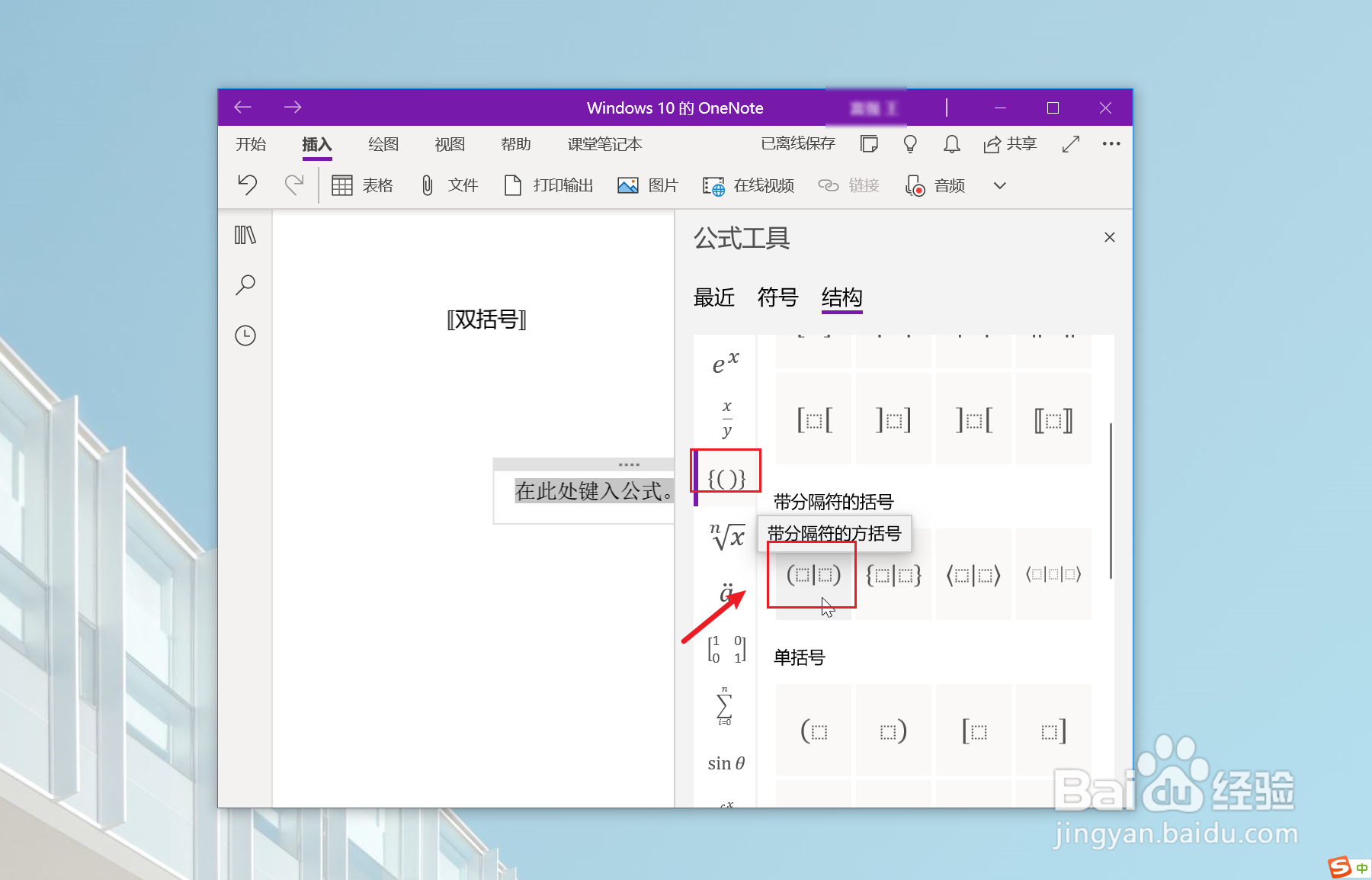The height and width of the screenshot is (880, 1372).
Task: Open the 课堂笔记本 tab
Action: pyautogui.click(x=604, y=144)
